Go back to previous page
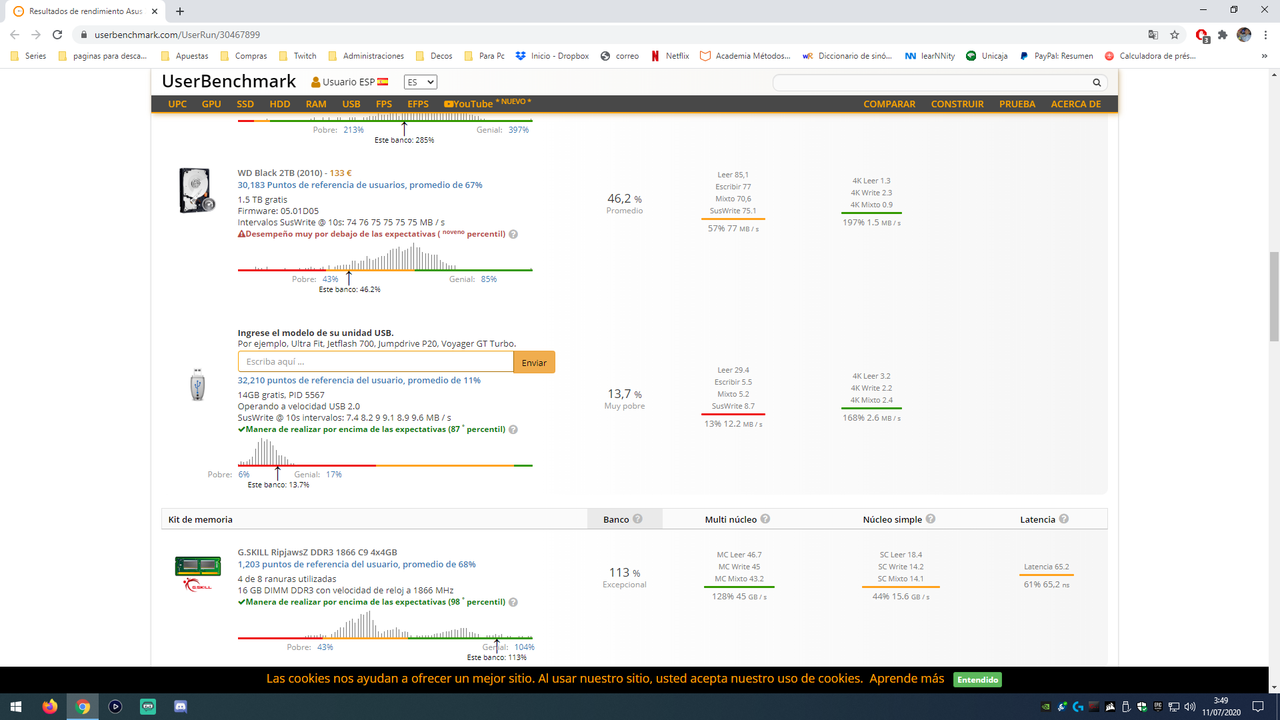 click(x=14, y=34)
